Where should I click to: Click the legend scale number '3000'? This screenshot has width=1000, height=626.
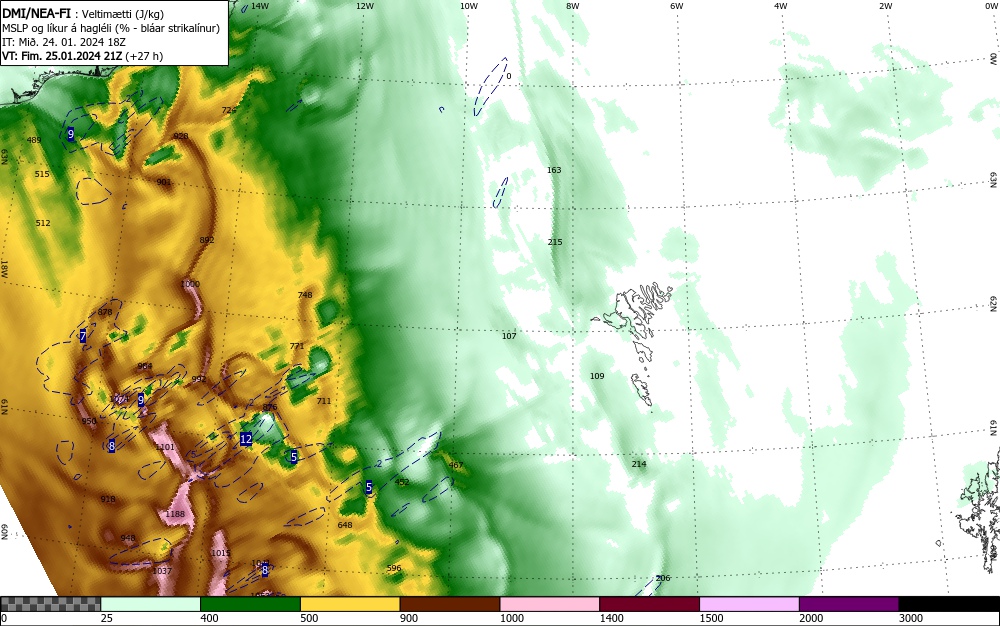click(x=911, y=618)
